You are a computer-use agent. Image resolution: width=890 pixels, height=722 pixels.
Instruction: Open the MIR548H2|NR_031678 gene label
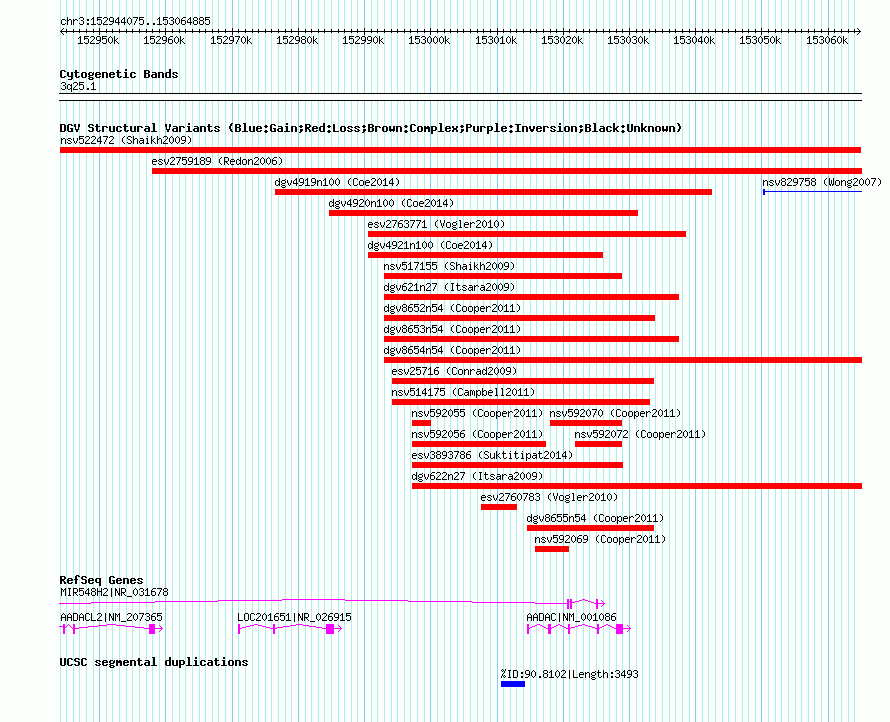[114, 592]
